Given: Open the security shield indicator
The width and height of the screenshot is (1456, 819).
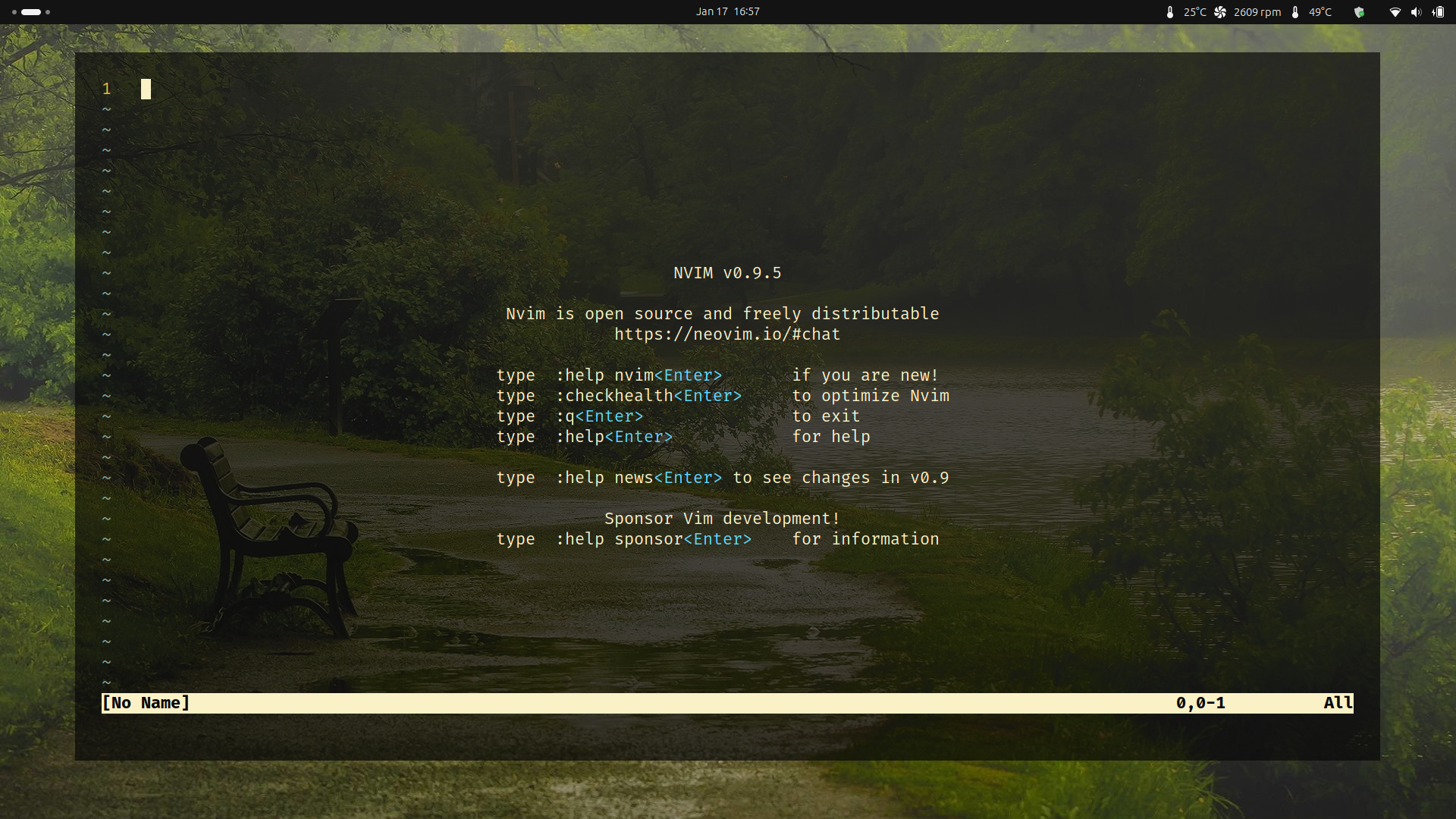Looking at the screenshot, I should [1359, 12].
